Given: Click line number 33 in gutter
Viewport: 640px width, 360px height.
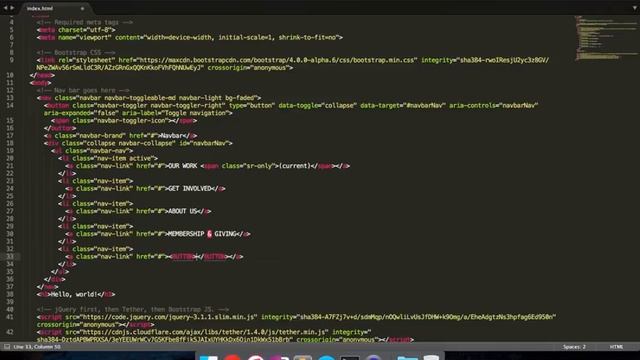Looking at the screenshot, I should pyautogui.click(x=10, y=257).
